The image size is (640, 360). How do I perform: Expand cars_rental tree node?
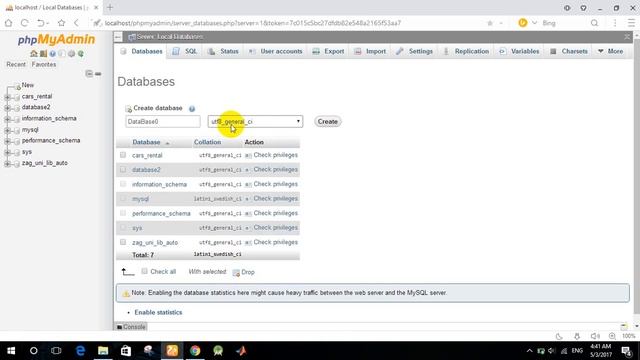[x=7, y=97]
